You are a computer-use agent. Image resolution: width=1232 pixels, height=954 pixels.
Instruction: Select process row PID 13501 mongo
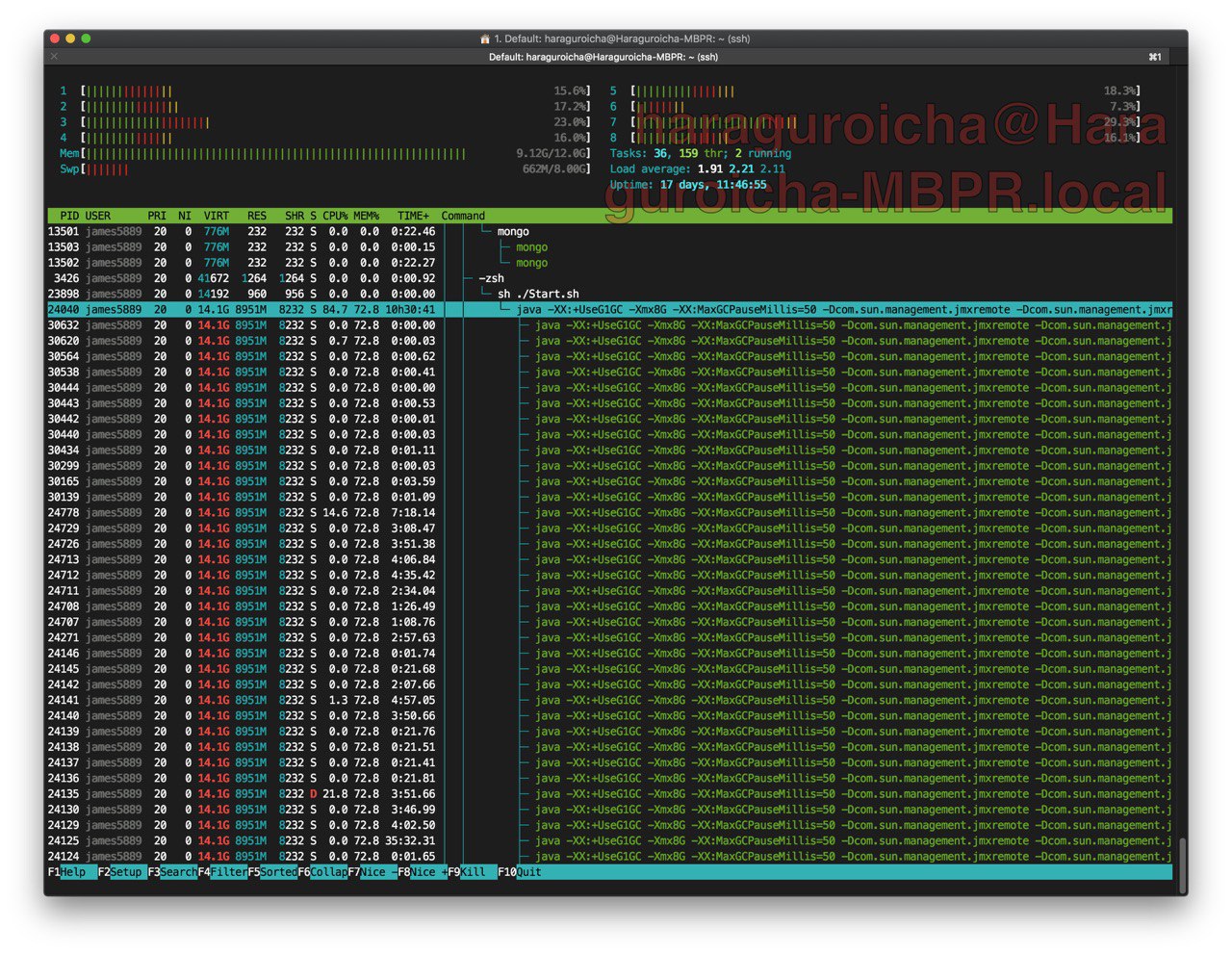point(609,231)
